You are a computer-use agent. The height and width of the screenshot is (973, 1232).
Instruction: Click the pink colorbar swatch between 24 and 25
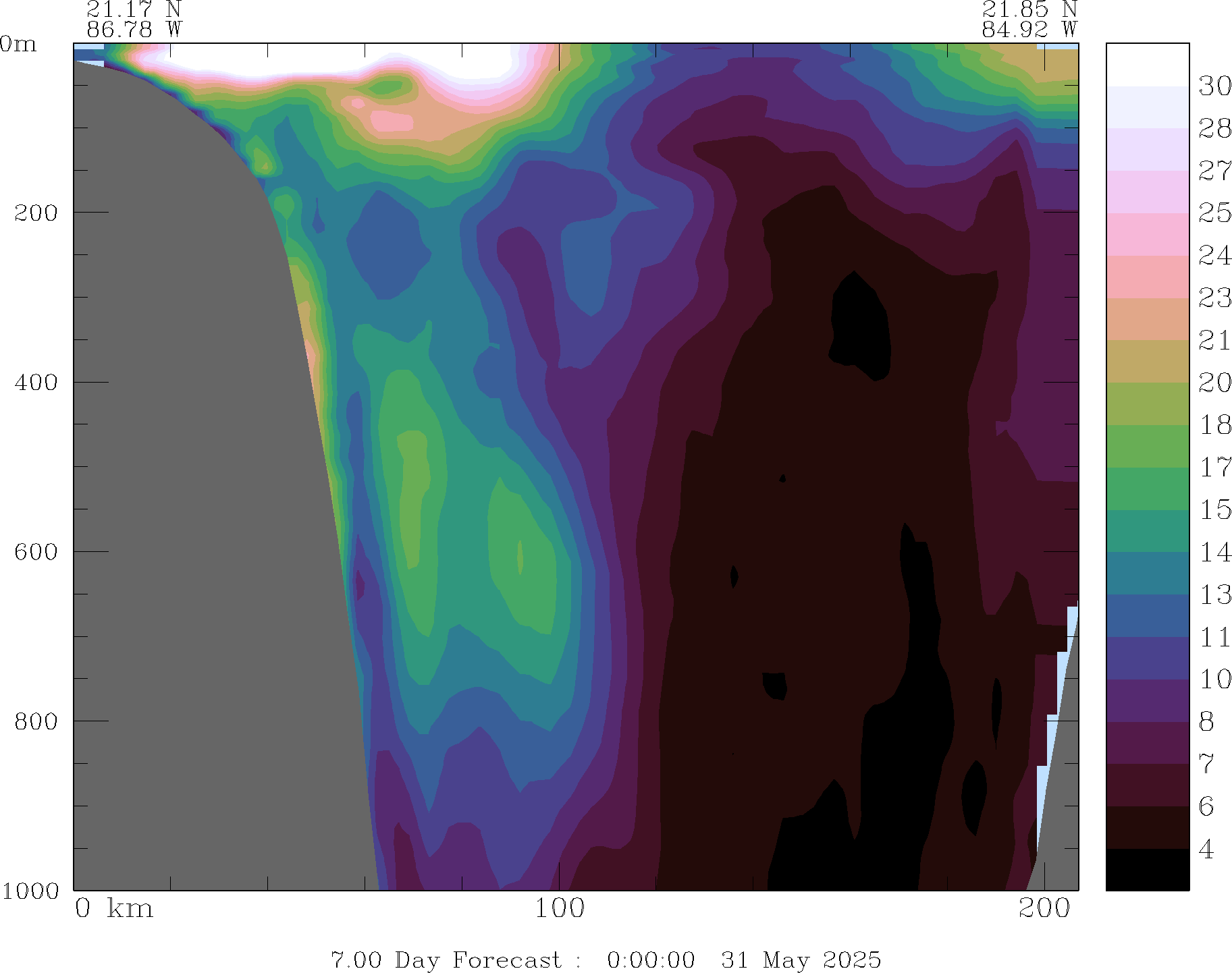(1147, 234)
